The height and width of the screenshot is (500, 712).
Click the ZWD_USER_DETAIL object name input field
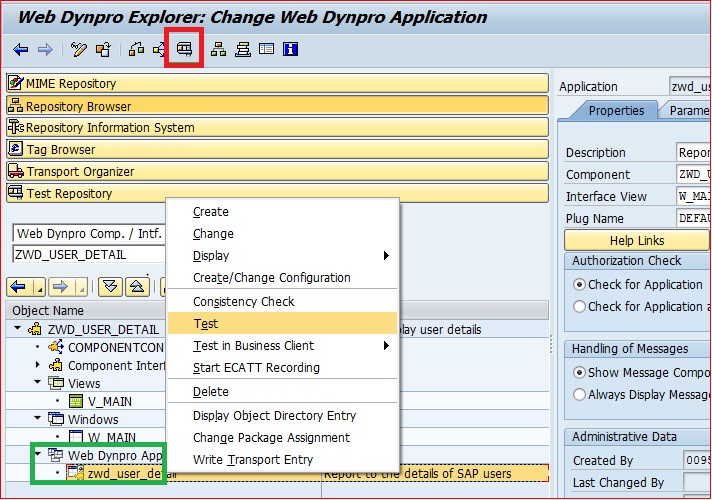89,254
